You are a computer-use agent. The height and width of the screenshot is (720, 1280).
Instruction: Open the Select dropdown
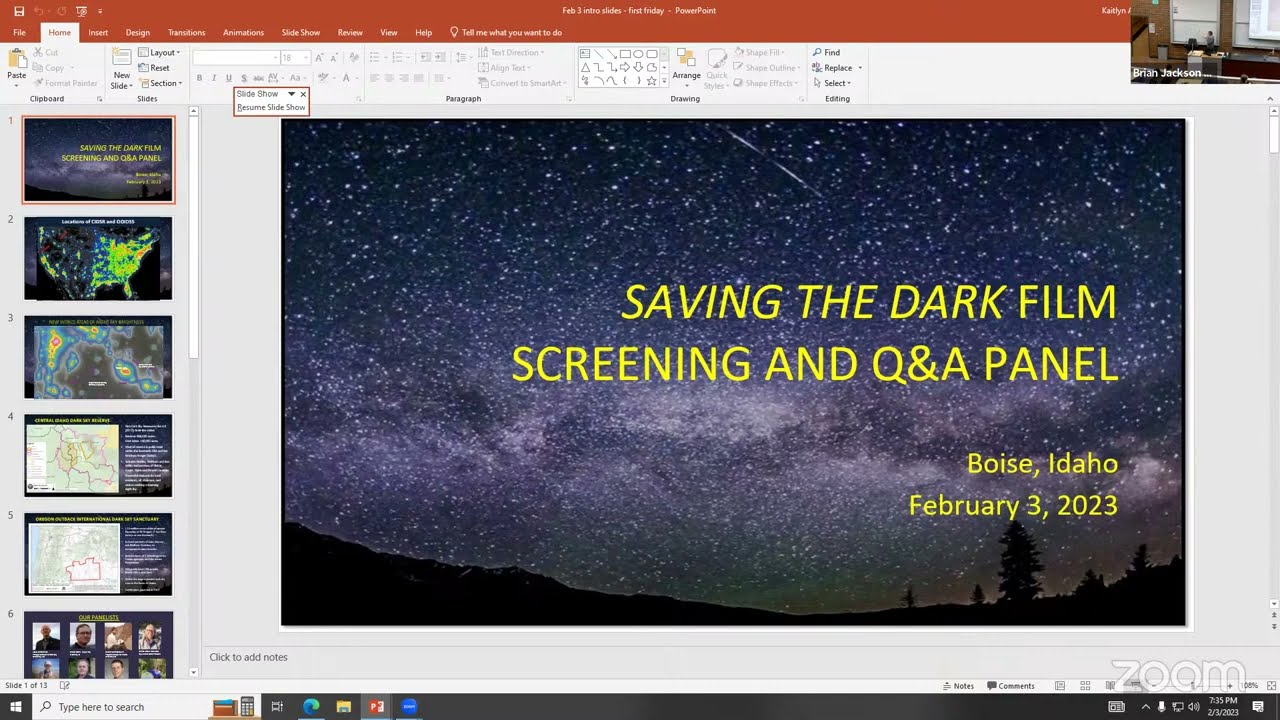[831, 84]
